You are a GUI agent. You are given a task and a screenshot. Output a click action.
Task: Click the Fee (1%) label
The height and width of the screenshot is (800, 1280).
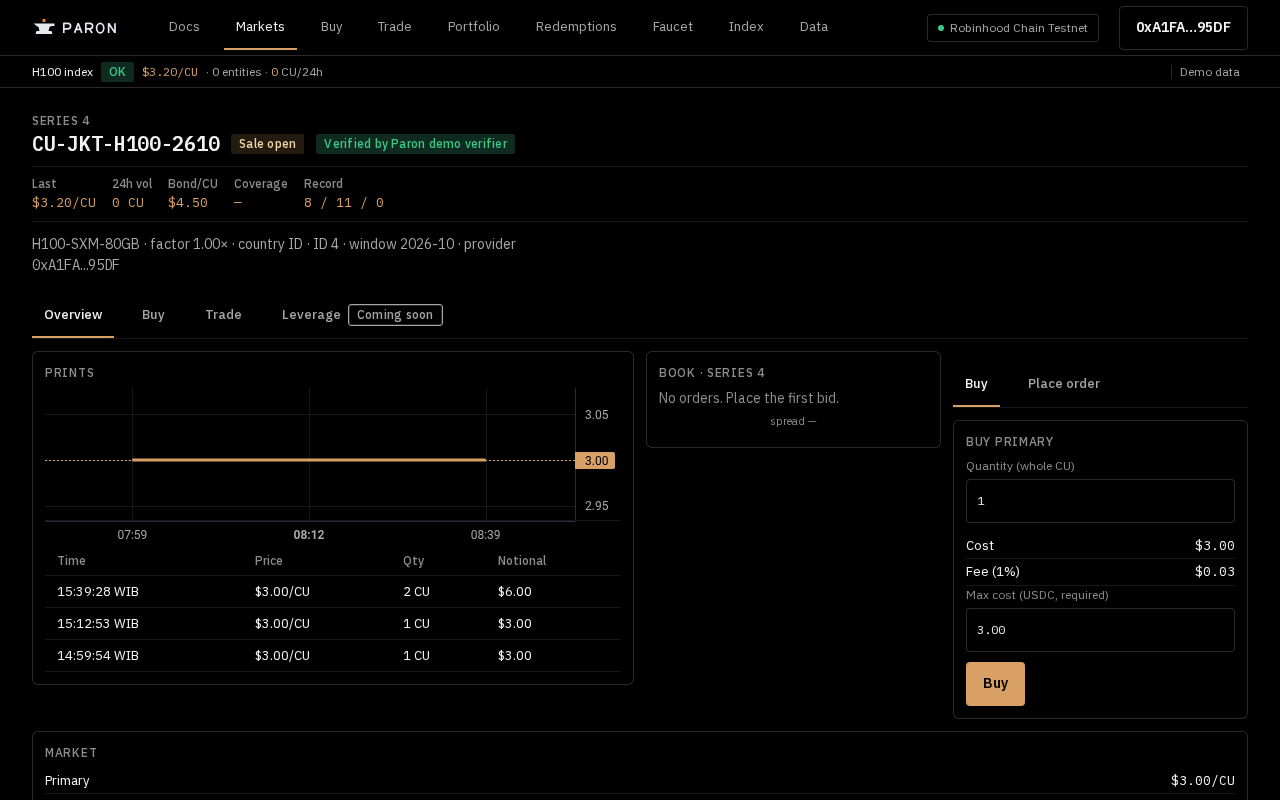pos(993,572)
